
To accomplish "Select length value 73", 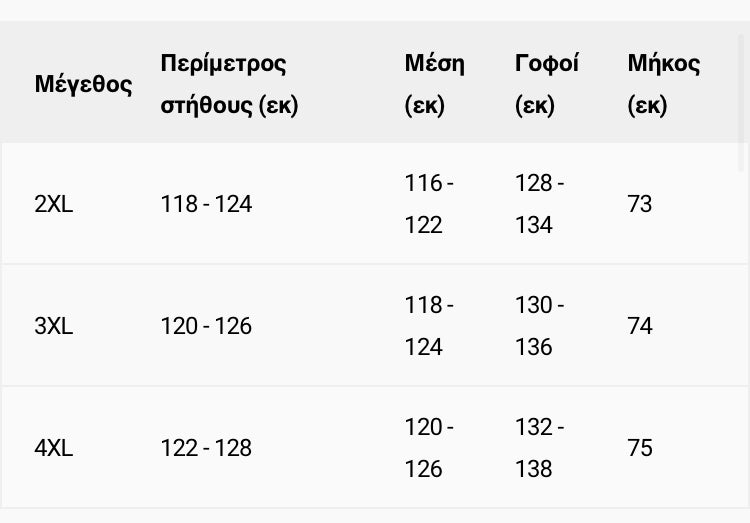I will [640, 204].
